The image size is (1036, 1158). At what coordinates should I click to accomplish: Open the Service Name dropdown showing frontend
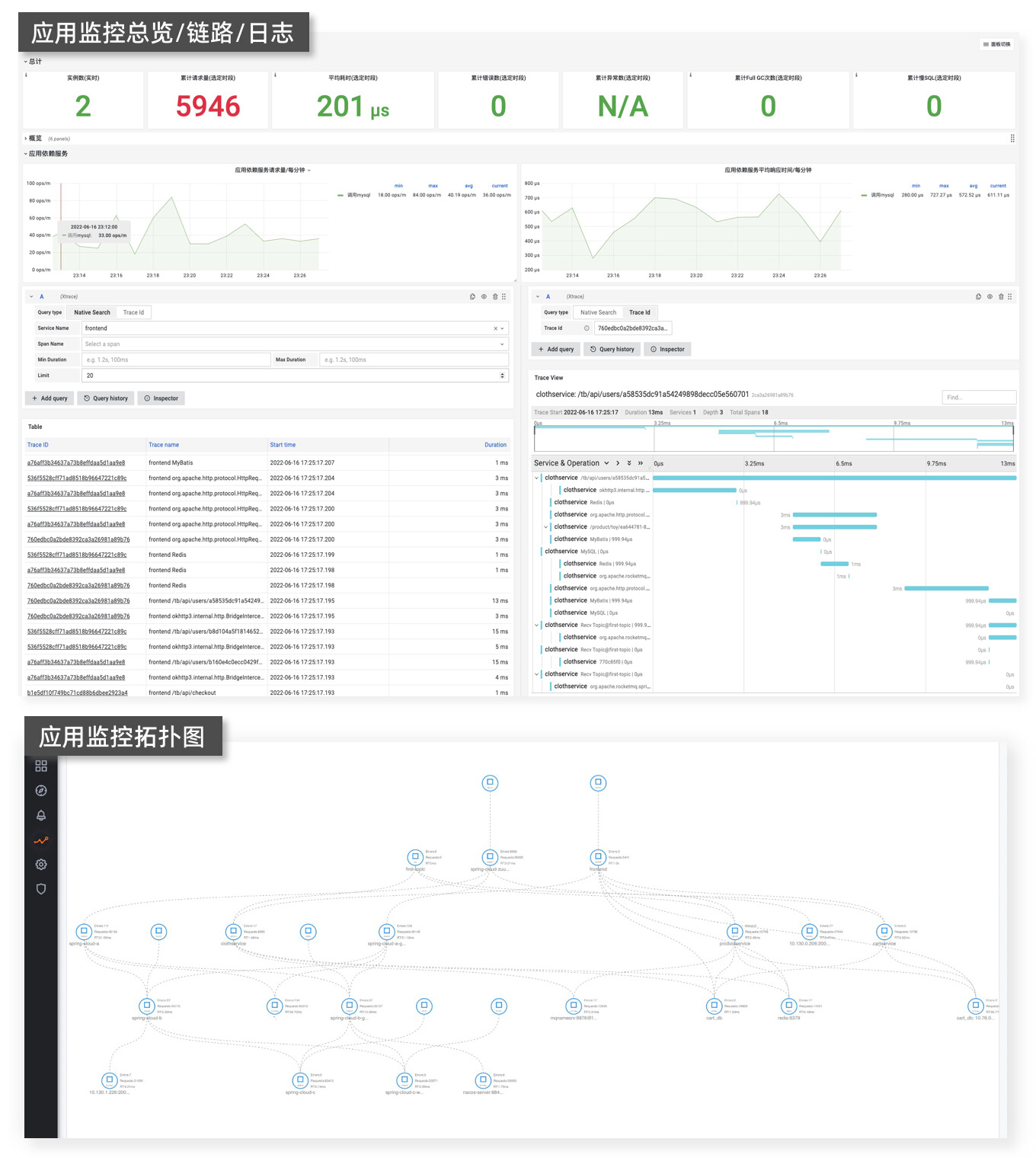coord(294,328)
